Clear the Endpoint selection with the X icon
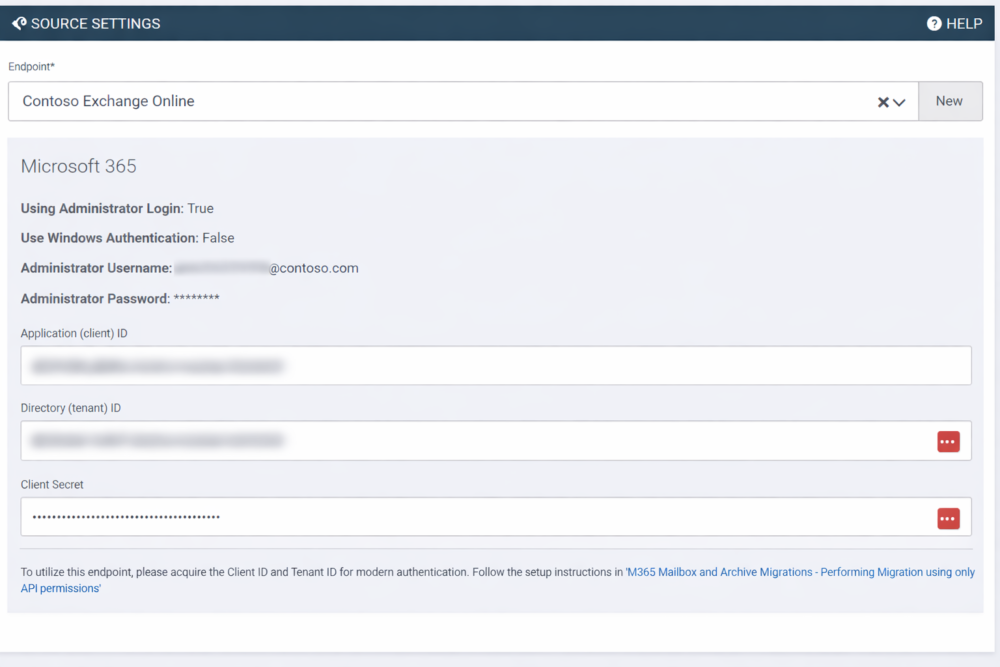This screenshot has width=1000, height=667. click(x=883, y=102)
